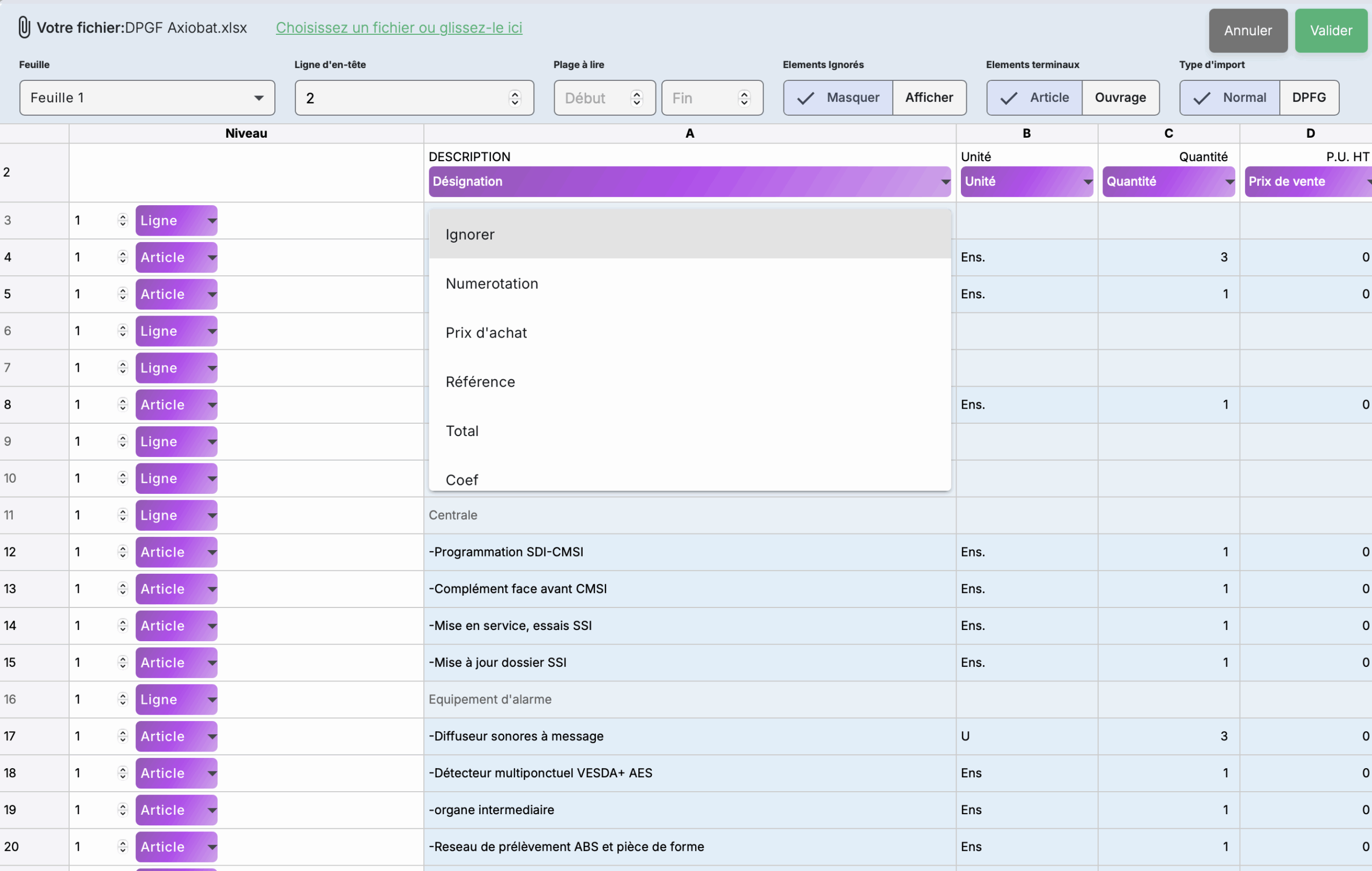Click the Annuler button
The height and width of the screenshot is (871, 1372).
pyautogui.click(x=1247, y=30)
